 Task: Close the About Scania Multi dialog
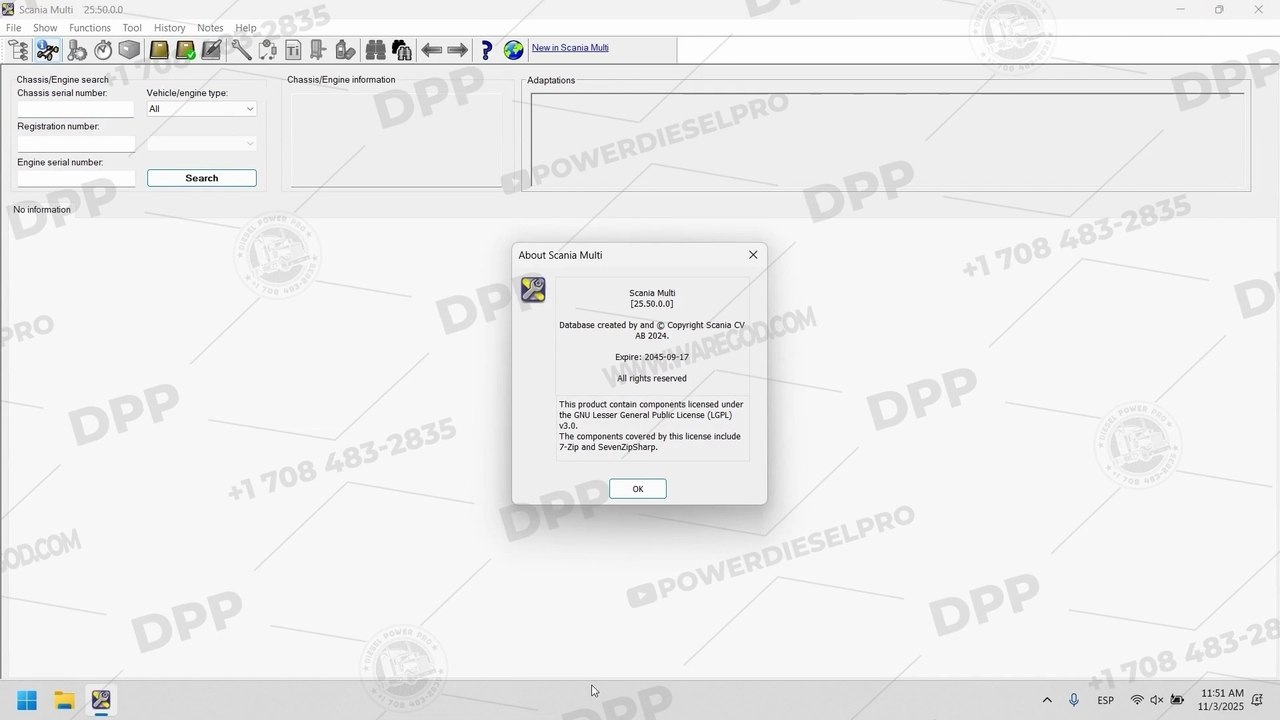753,255
